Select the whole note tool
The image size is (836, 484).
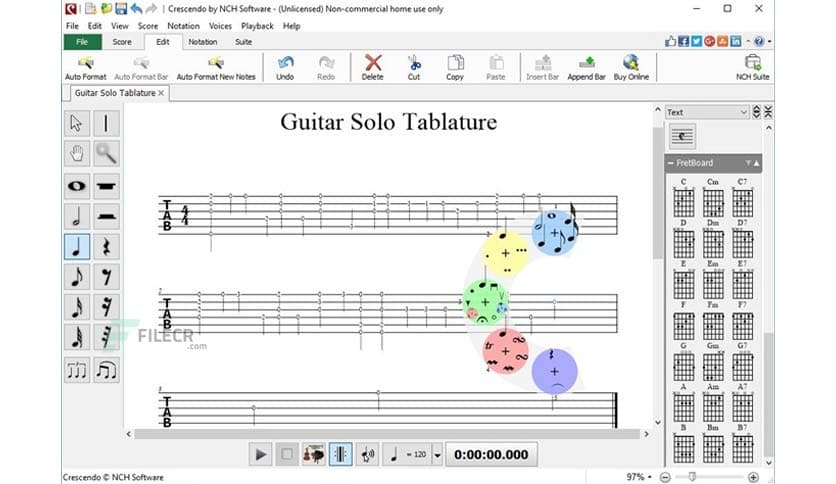click(x=76, y=185)
